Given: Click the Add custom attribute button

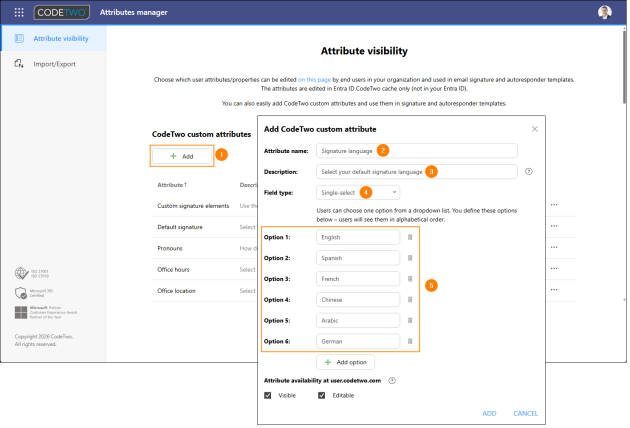Looking at the screenshot, I should (x=182, y=156).
